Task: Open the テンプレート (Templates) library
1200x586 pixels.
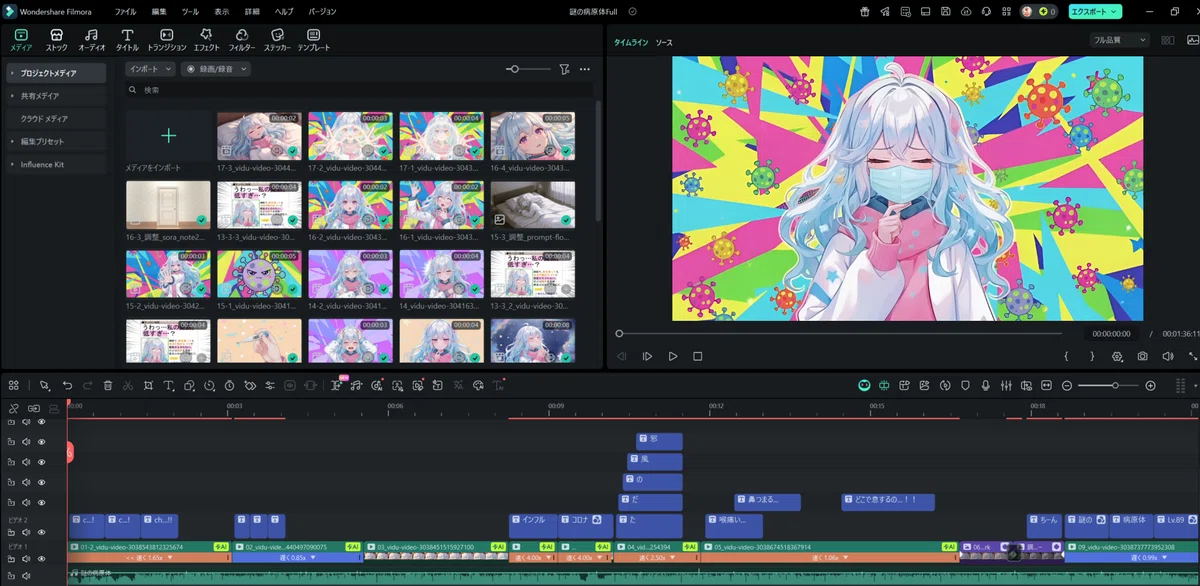Action: pyautogui.click(x=313, y=40)
